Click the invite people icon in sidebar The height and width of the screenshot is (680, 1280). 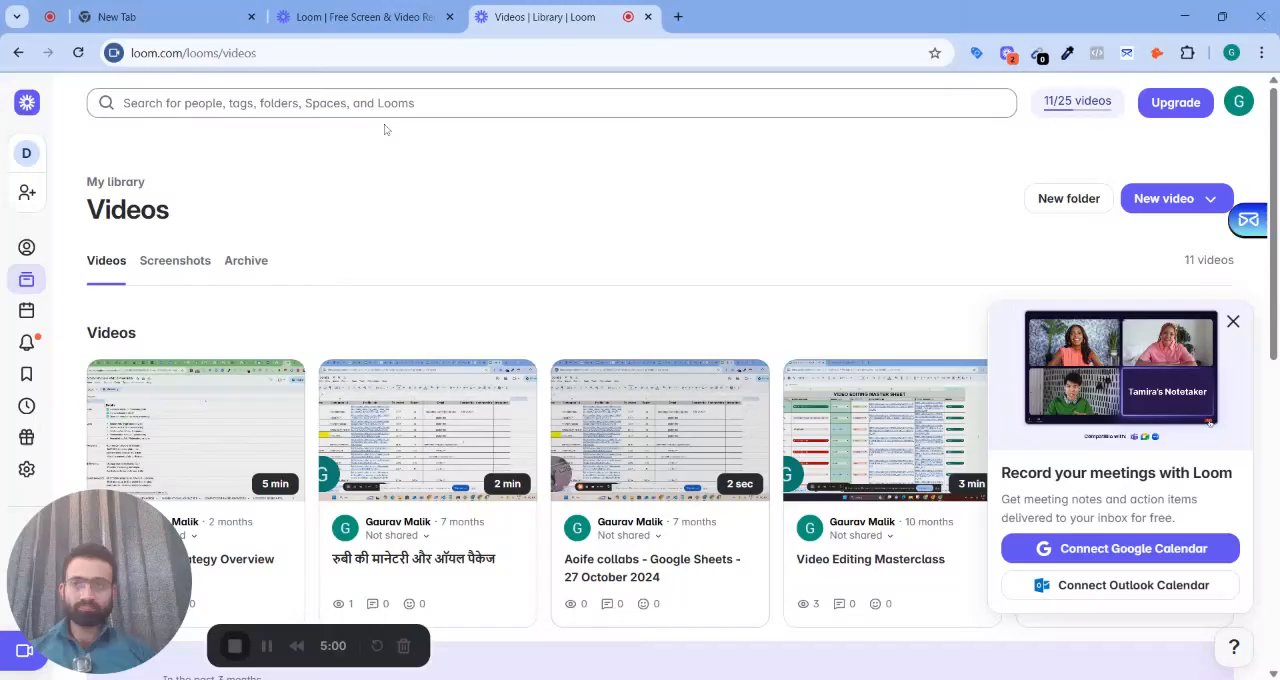(x=27, y=192)
